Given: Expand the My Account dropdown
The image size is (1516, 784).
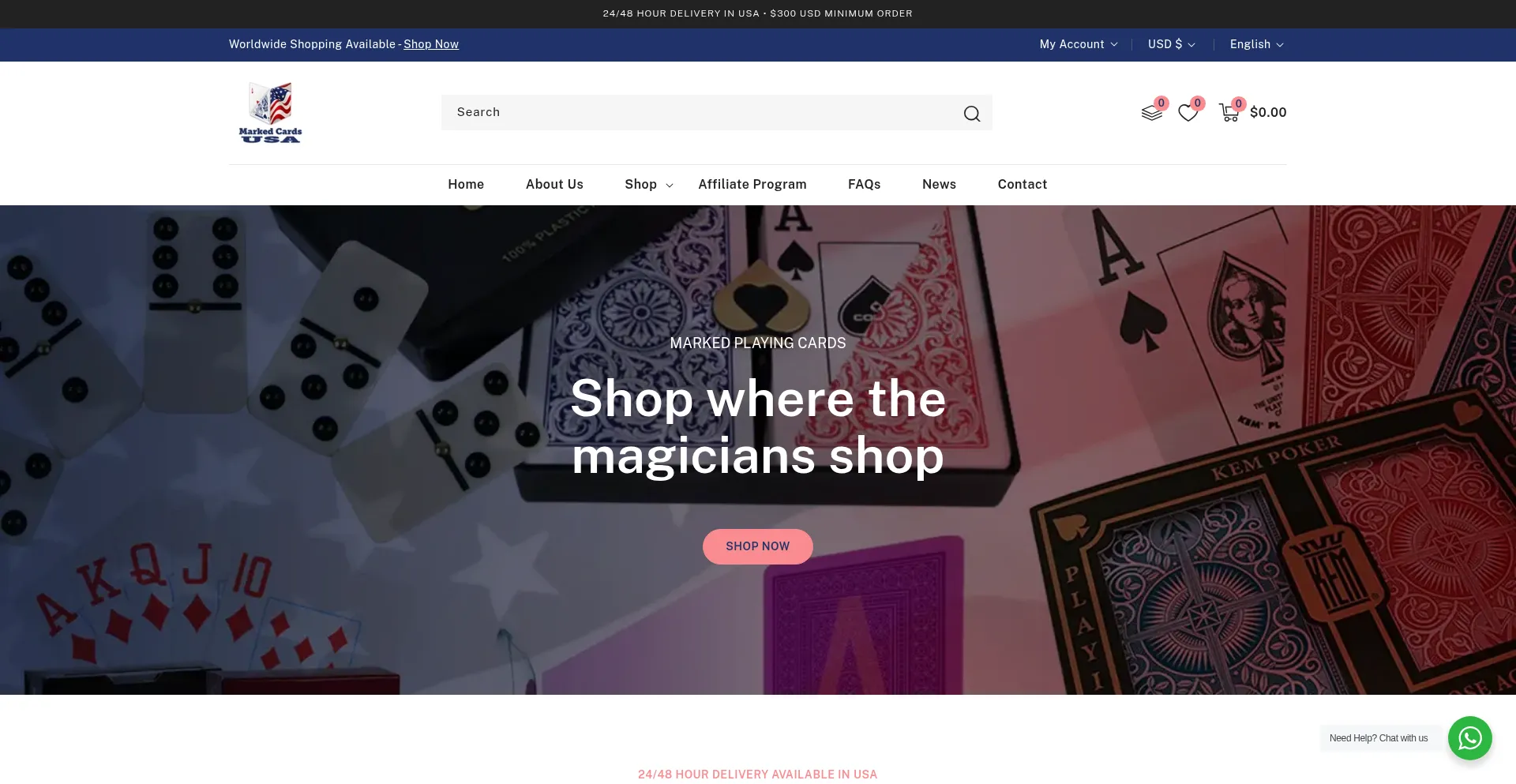Looking at the screenshot, I should coord(1079,44).
